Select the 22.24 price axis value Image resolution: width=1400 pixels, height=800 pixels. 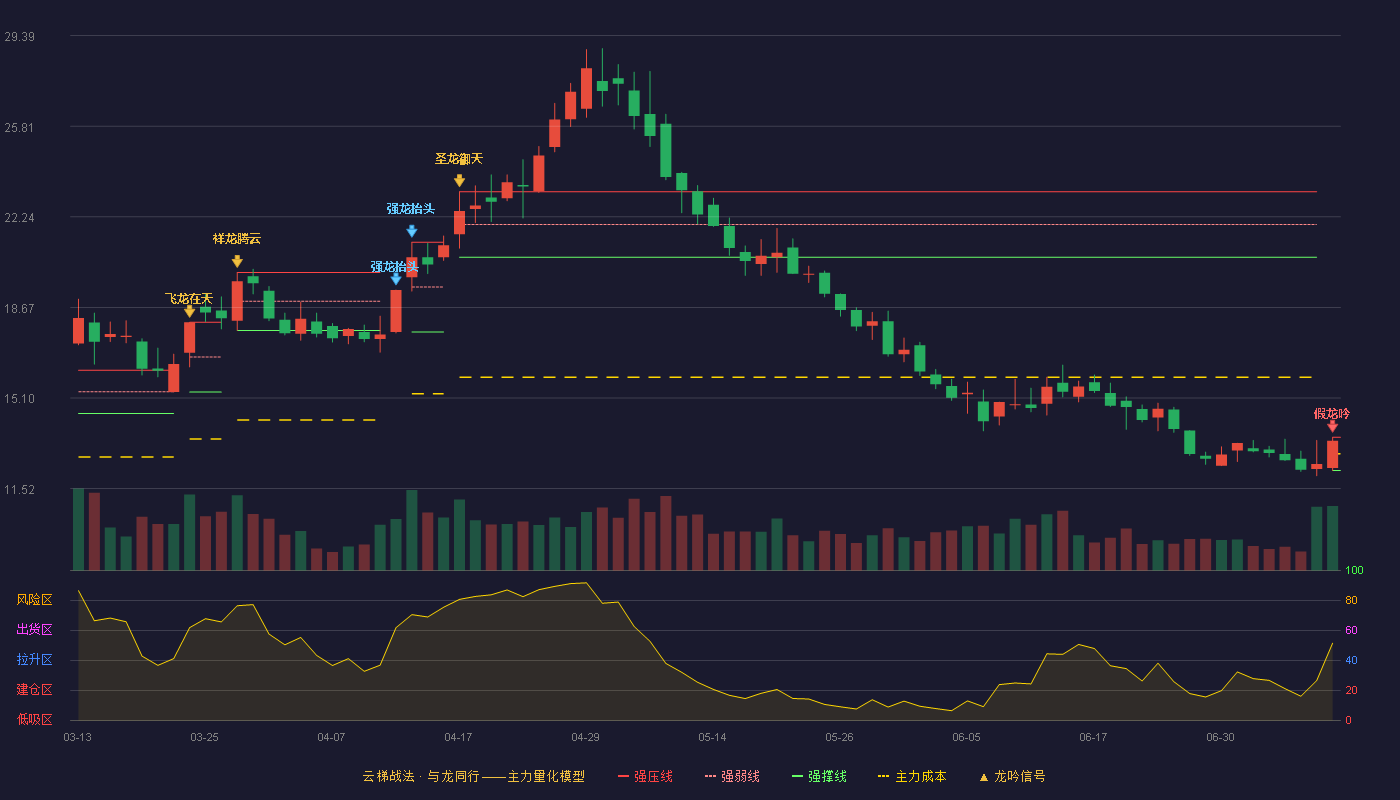pyautogui.click(x=20, y=218)
